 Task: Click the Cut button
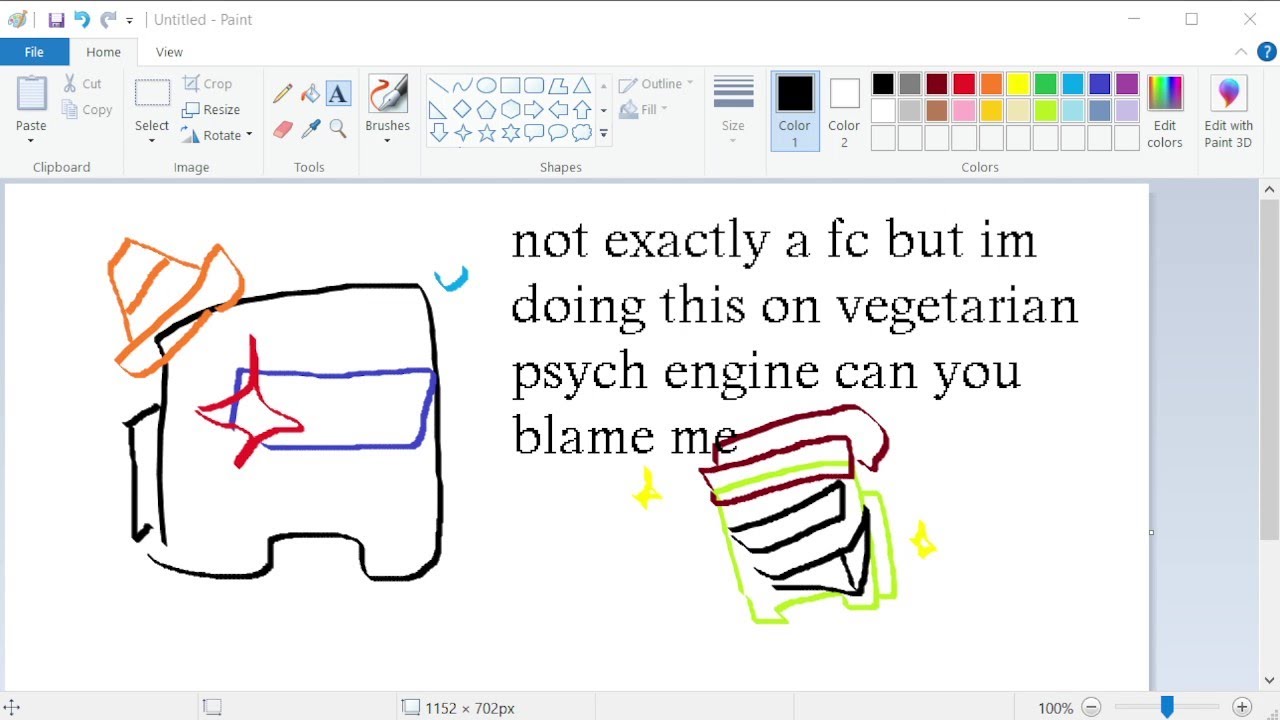pos(83,84)
